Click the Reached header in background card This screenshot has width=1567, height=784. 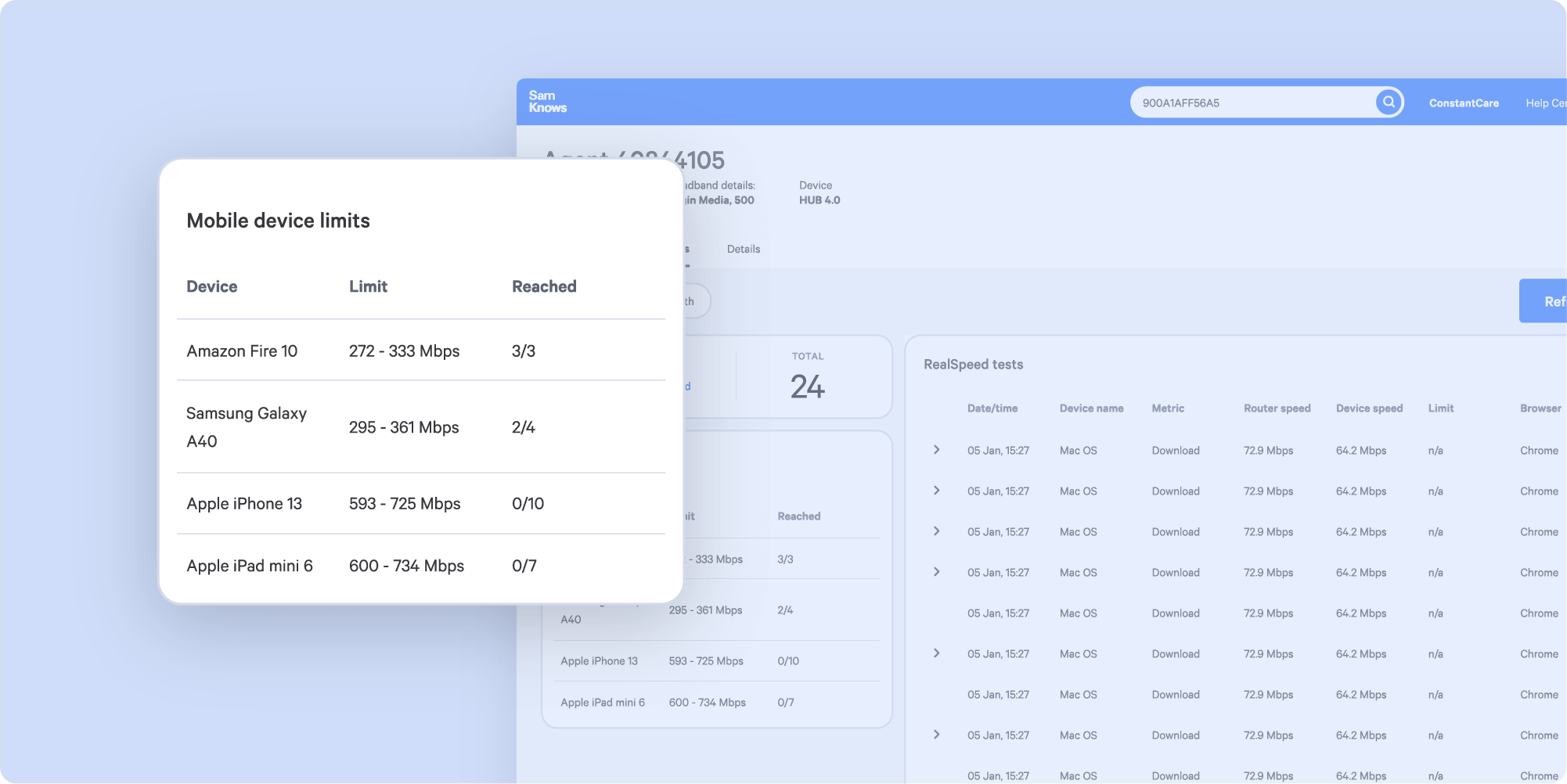tap(798, 516)
